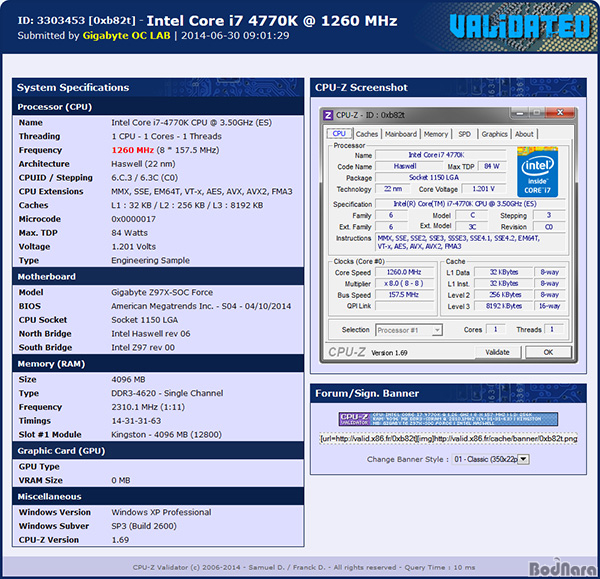
Task: Select the SPD tab
Action: (x=465, y=134)
